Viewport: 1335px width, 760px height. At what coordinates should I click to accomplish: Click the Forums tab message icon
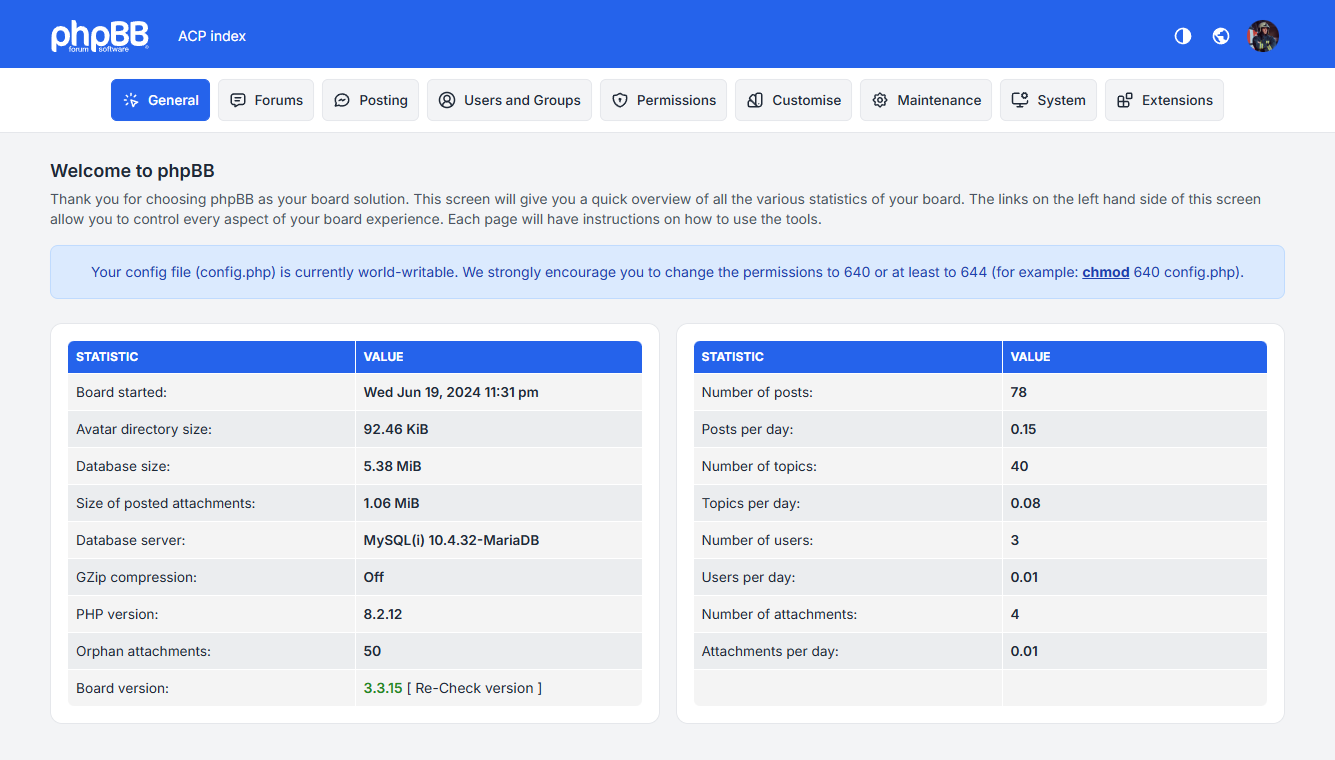(x=238, y=100)
